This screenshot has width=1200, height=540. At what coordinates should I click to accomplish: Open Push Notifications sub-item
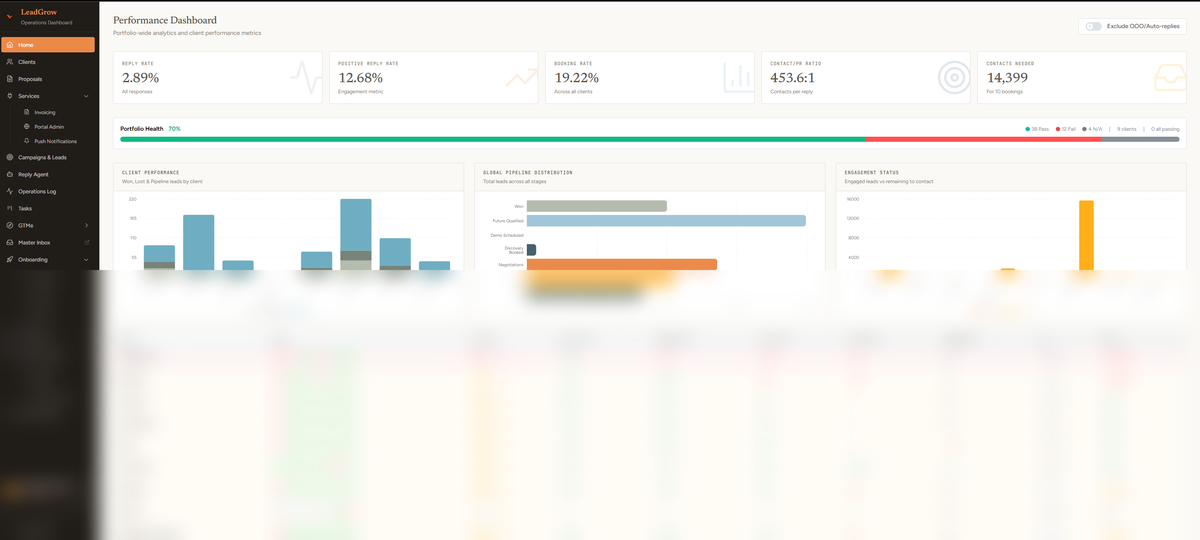55,141
